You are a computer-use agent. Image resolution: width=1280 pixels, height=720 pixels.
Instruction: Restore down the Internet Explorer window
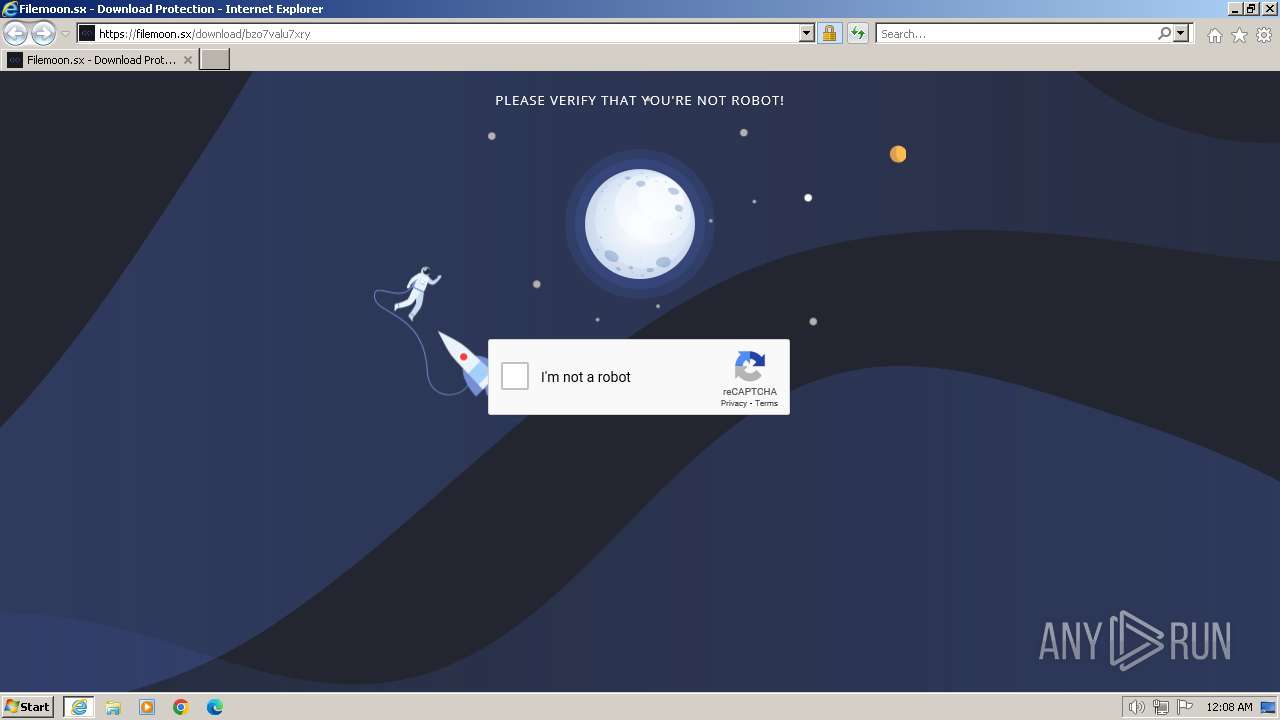tap(1251, 9)
